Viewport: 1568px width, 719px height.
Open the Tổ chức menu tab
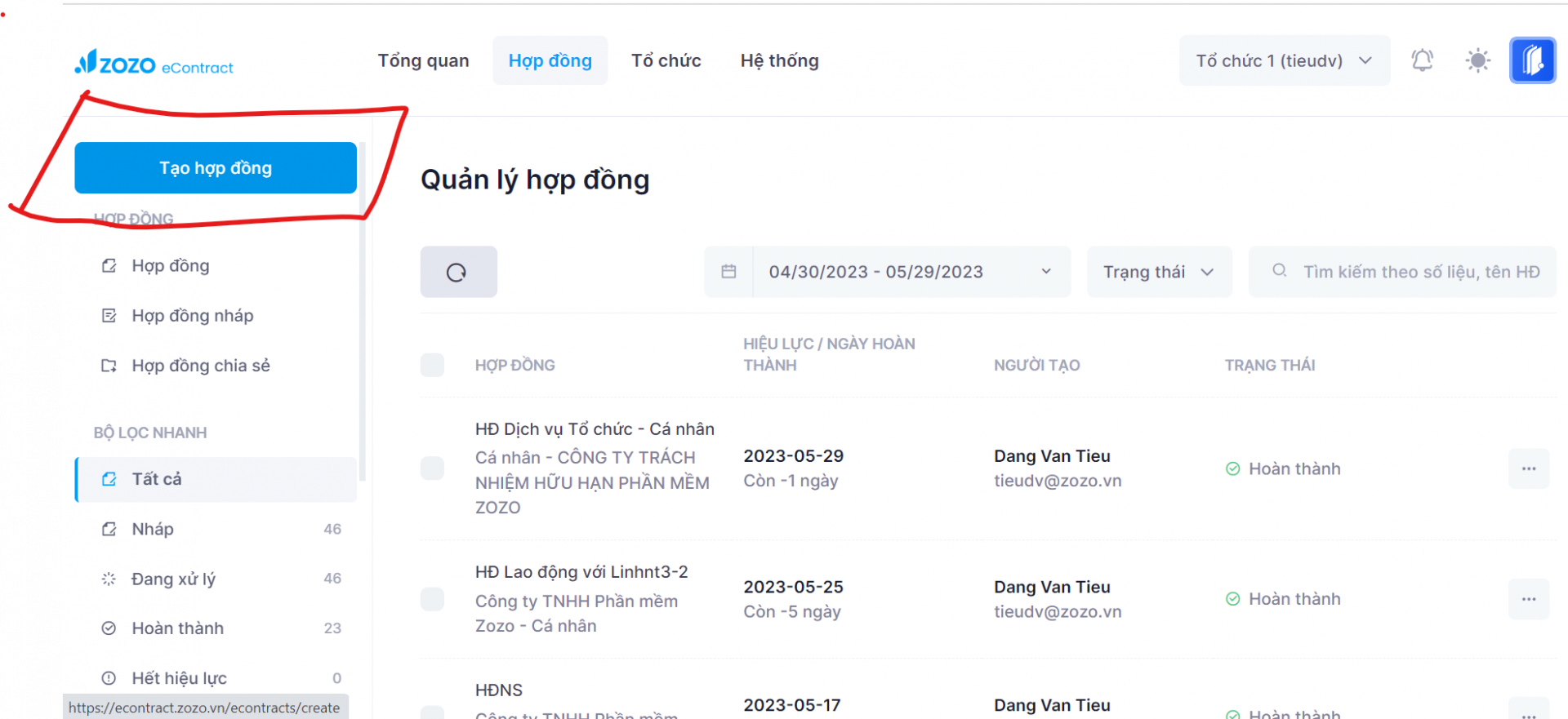[666, 60]
